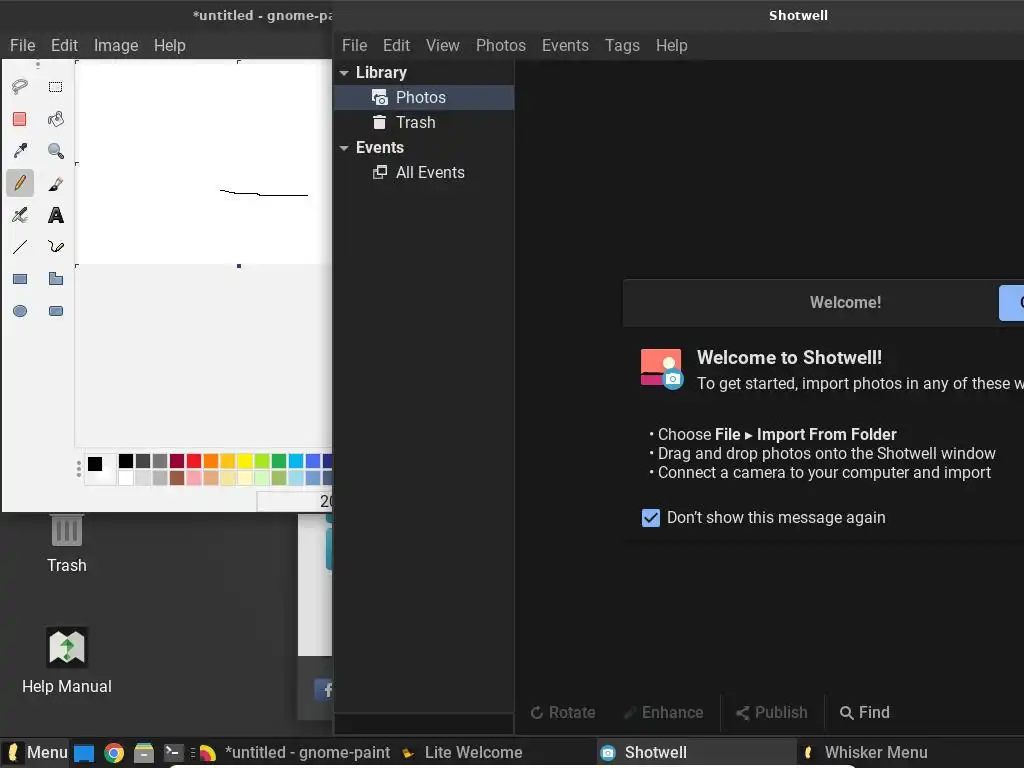Choose the pink eraser tool
Viewport: 1024px width, 768px height.
[20, 119]
